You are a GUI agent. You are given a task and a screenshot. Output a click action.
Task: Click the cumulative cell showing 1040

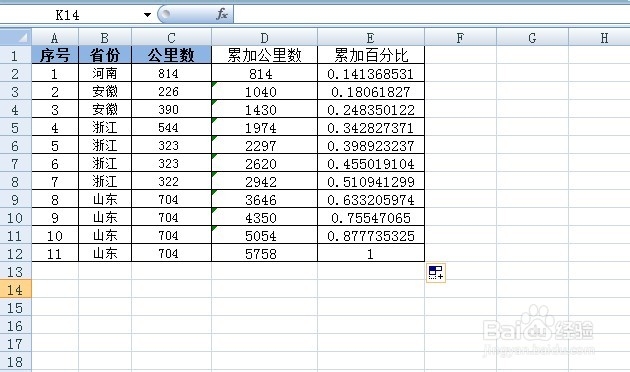(264, 91)
